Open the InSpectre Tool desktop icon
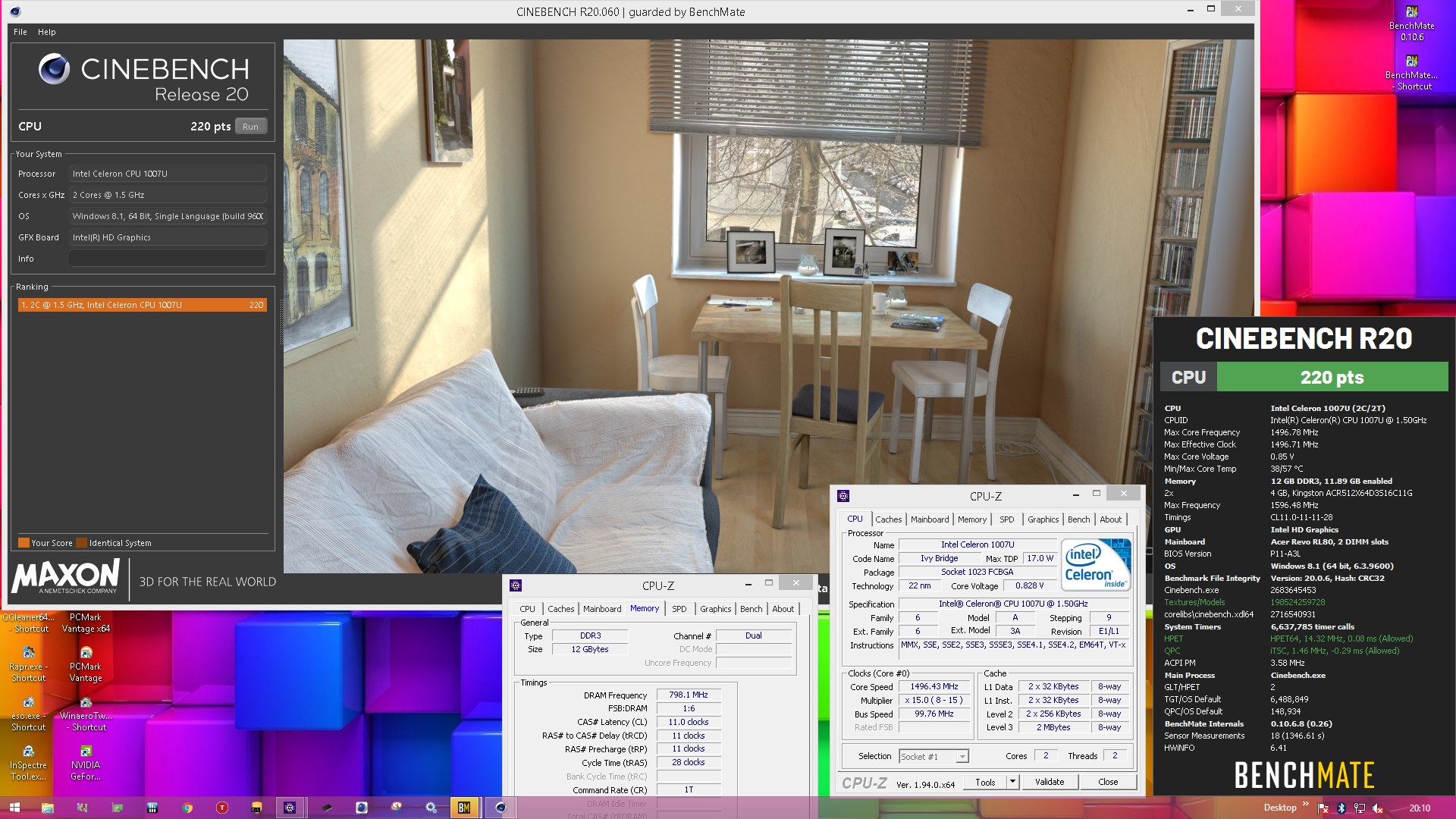Image resolution: width=1456 pixels, height=819 pixels. coord(28,763)
